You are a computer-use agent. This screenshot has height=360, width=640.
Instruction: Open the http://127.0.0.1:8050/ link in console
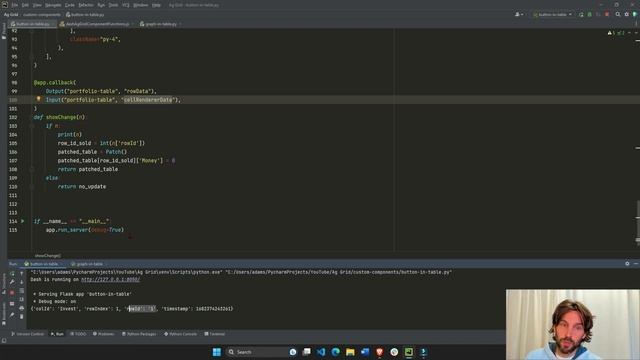pos(110,280)
